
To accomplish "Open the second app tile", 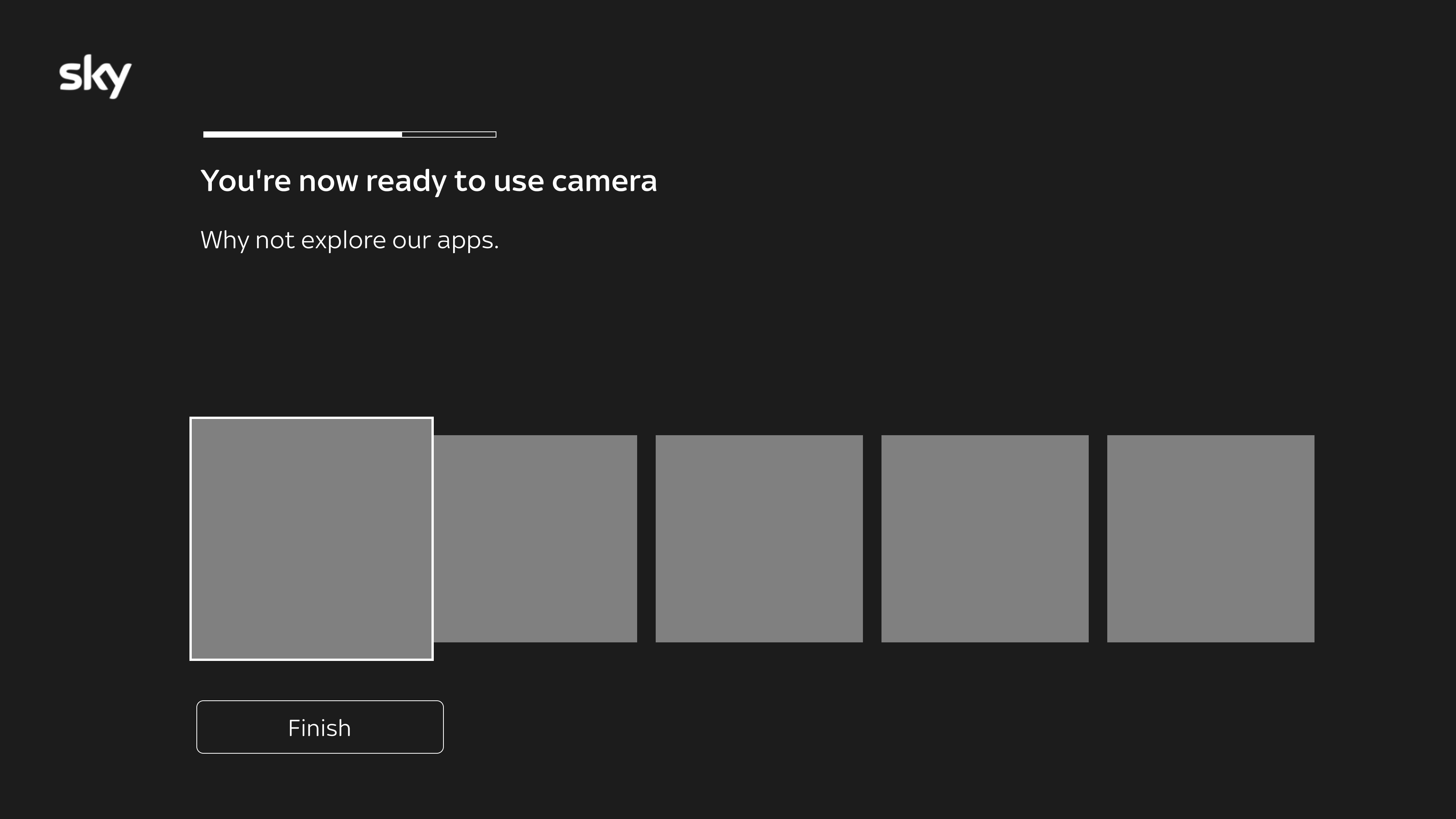I will 535,539.
